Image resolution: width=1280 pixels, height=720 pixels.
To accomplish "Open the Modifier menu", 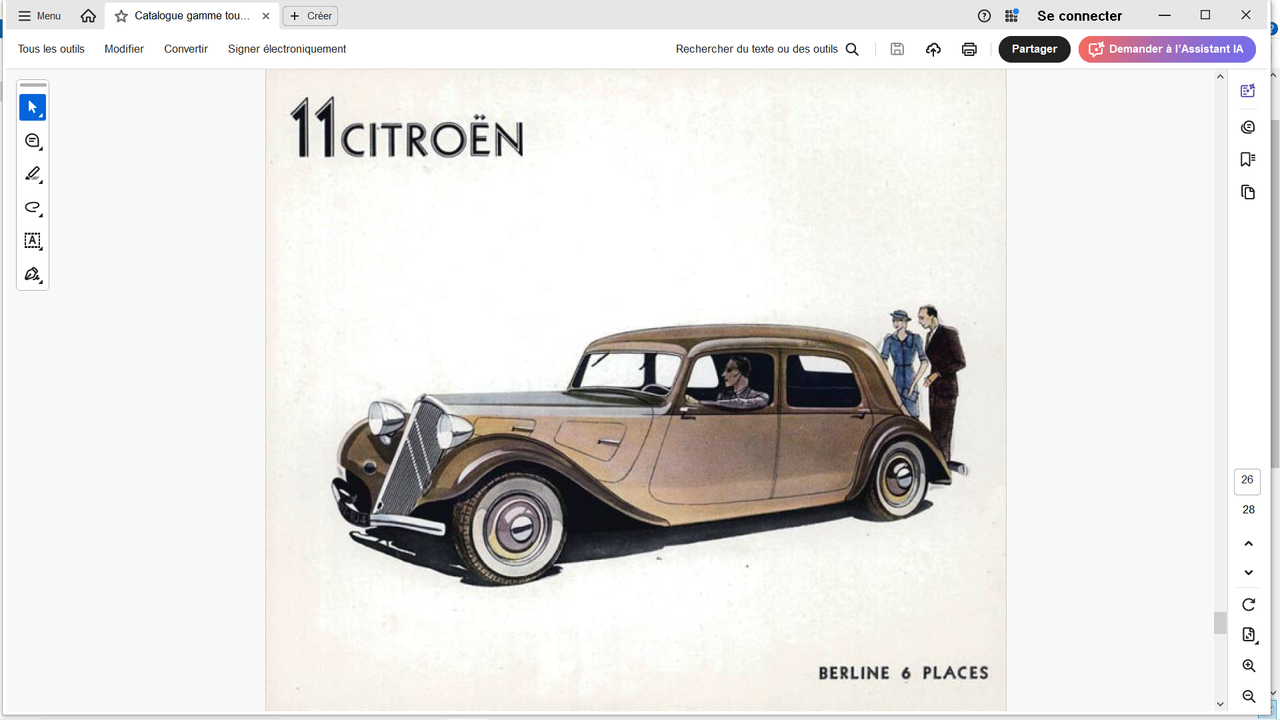I will pyautogui.click(x=124, y=49).
